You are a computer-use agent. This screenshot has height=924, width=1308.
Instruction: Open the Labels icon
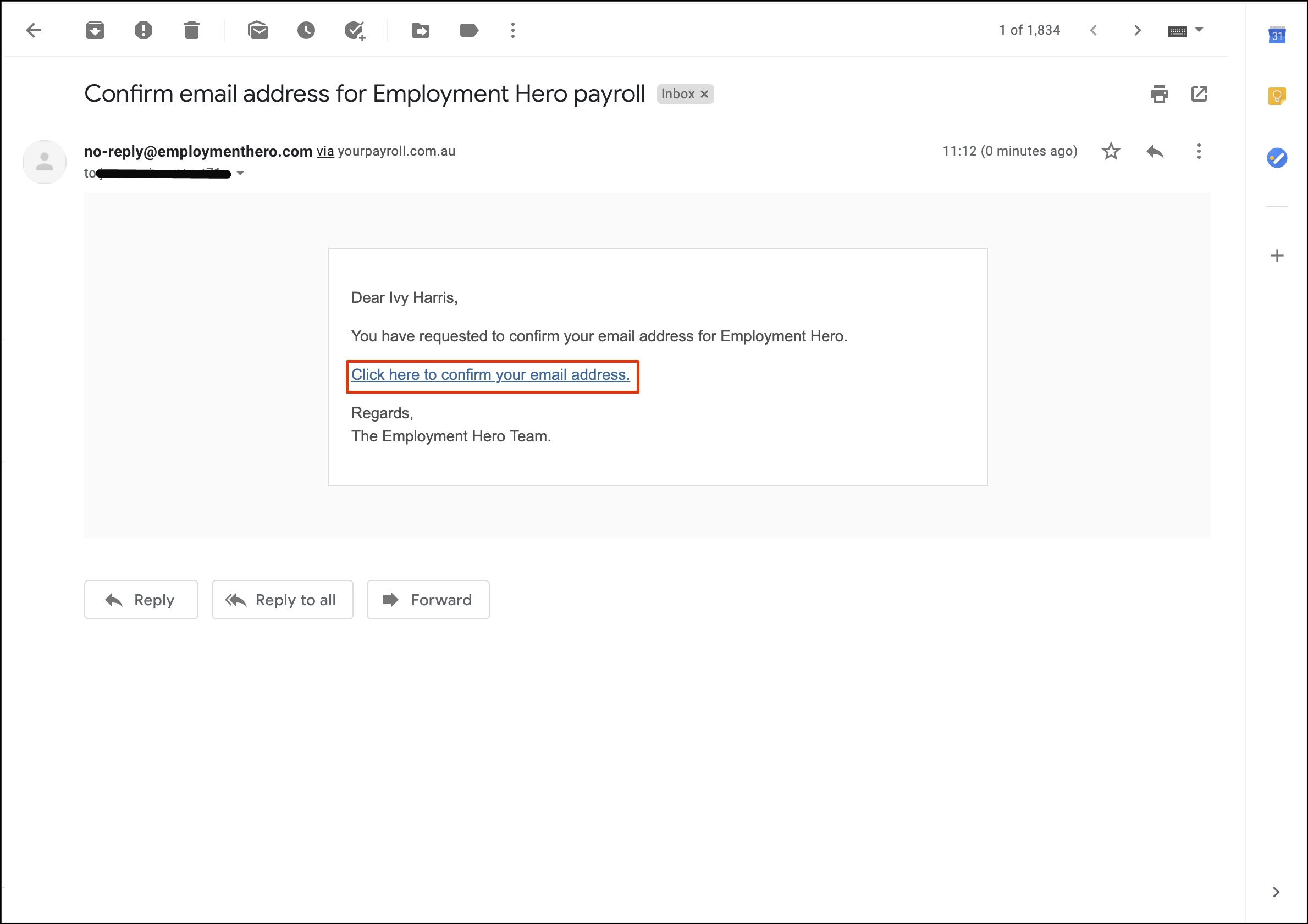pos(469,30)
